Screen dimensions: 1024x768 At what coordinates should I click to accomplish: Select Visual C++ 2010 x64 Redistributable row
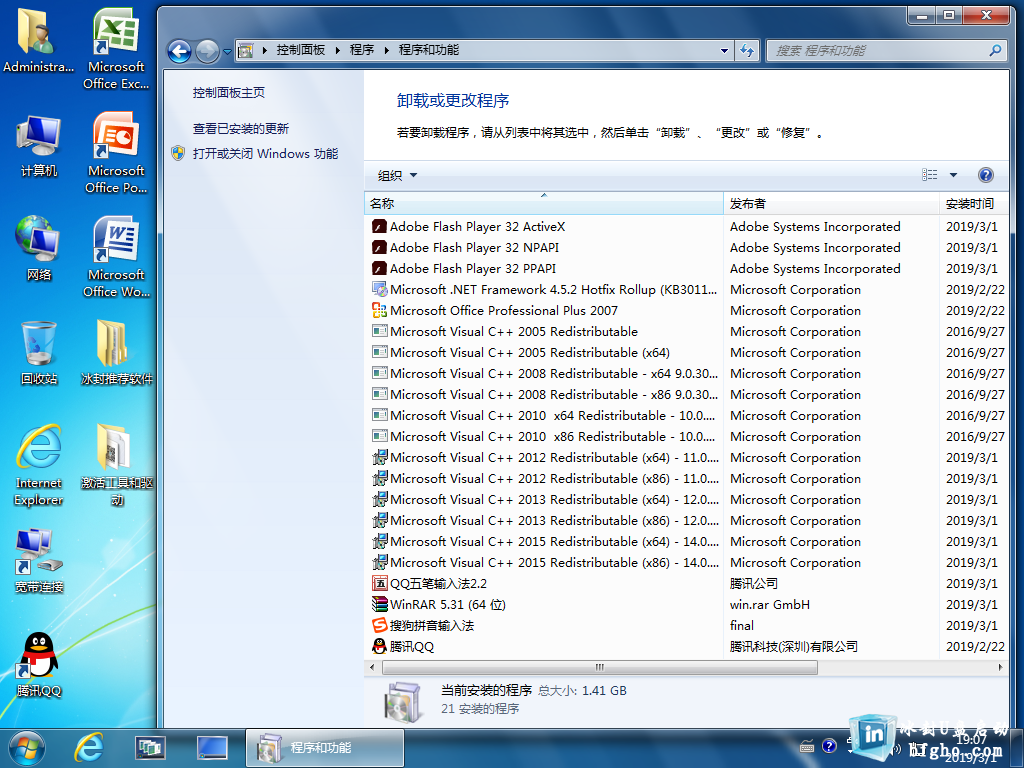click(x=686, y=415)
